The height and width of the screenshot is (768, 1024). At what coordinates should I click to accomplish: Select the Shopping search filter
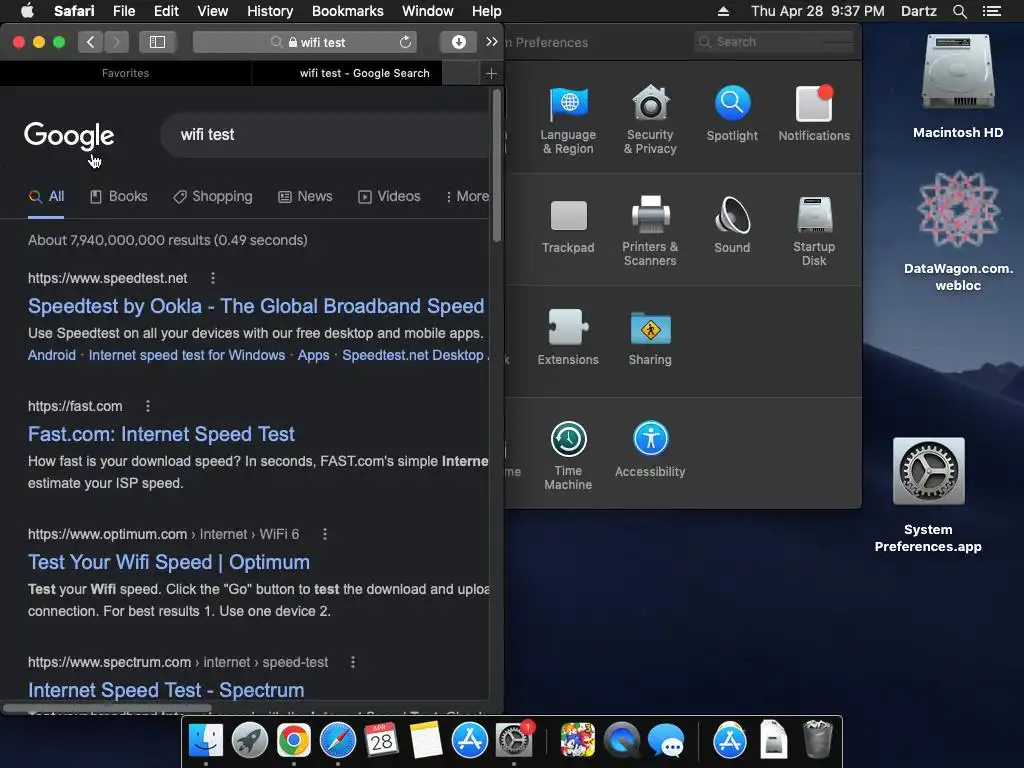(213, 197)
